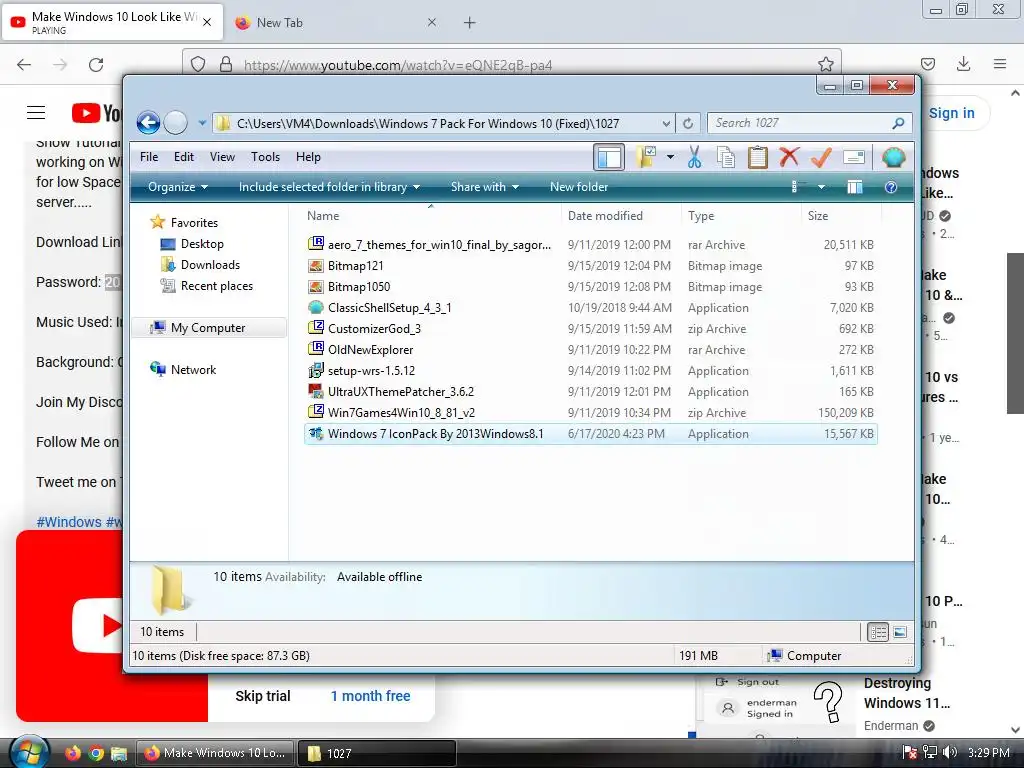Select setup-wrs-1.5.12 application
Viewport: 1024px width, 768px height.
590,370
